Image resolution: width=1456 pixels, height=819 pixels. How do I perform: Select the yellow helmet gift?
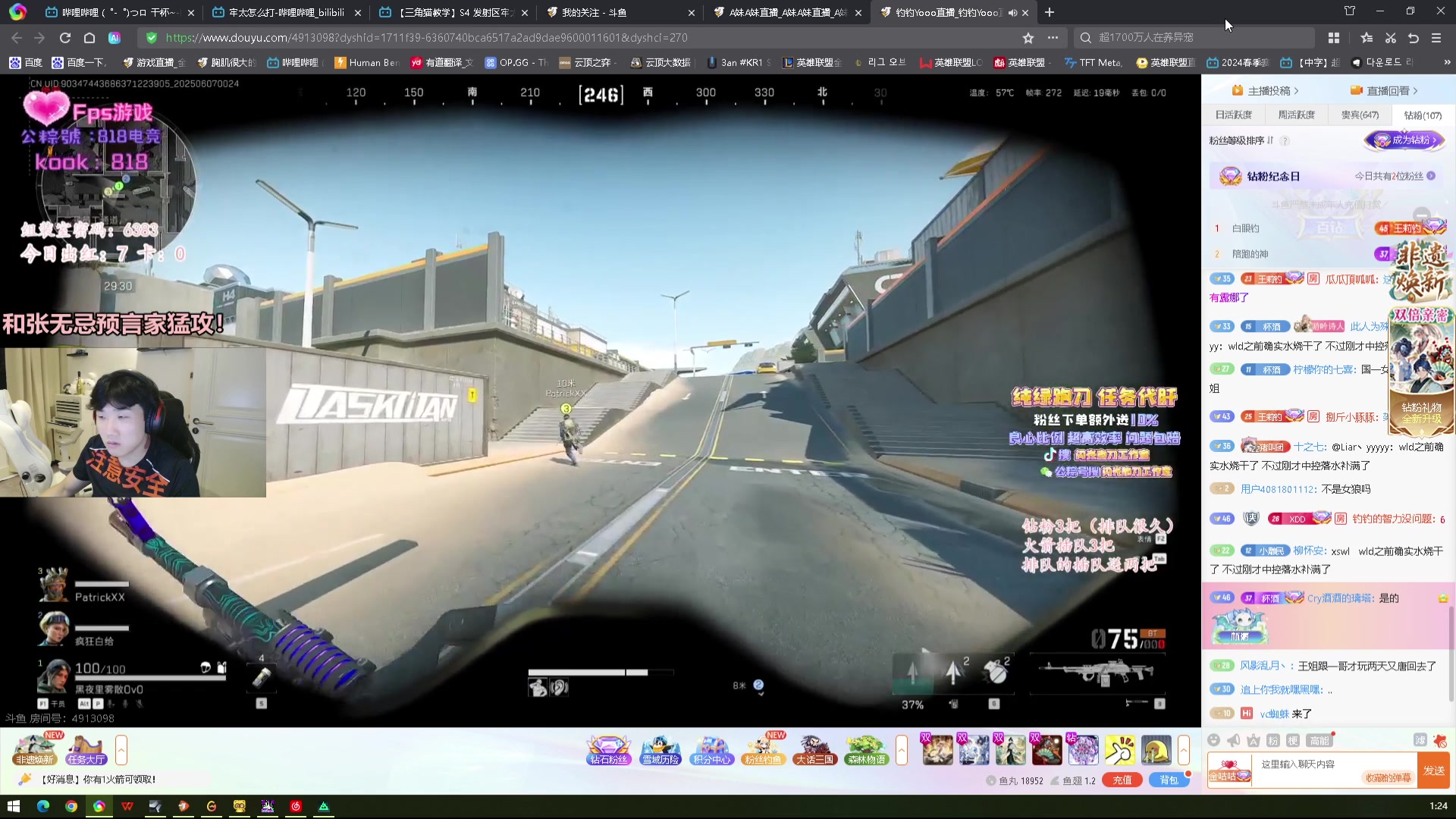click(1156, 750)
